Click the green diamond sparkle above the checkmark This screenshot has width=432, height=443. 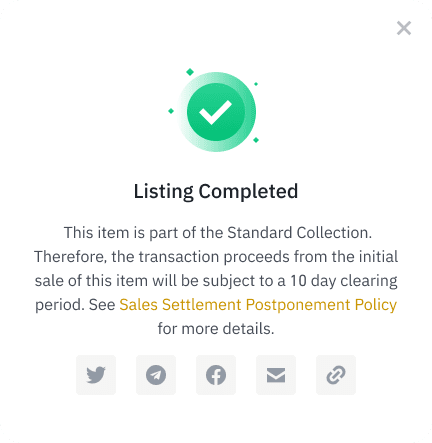pos(190,72)
